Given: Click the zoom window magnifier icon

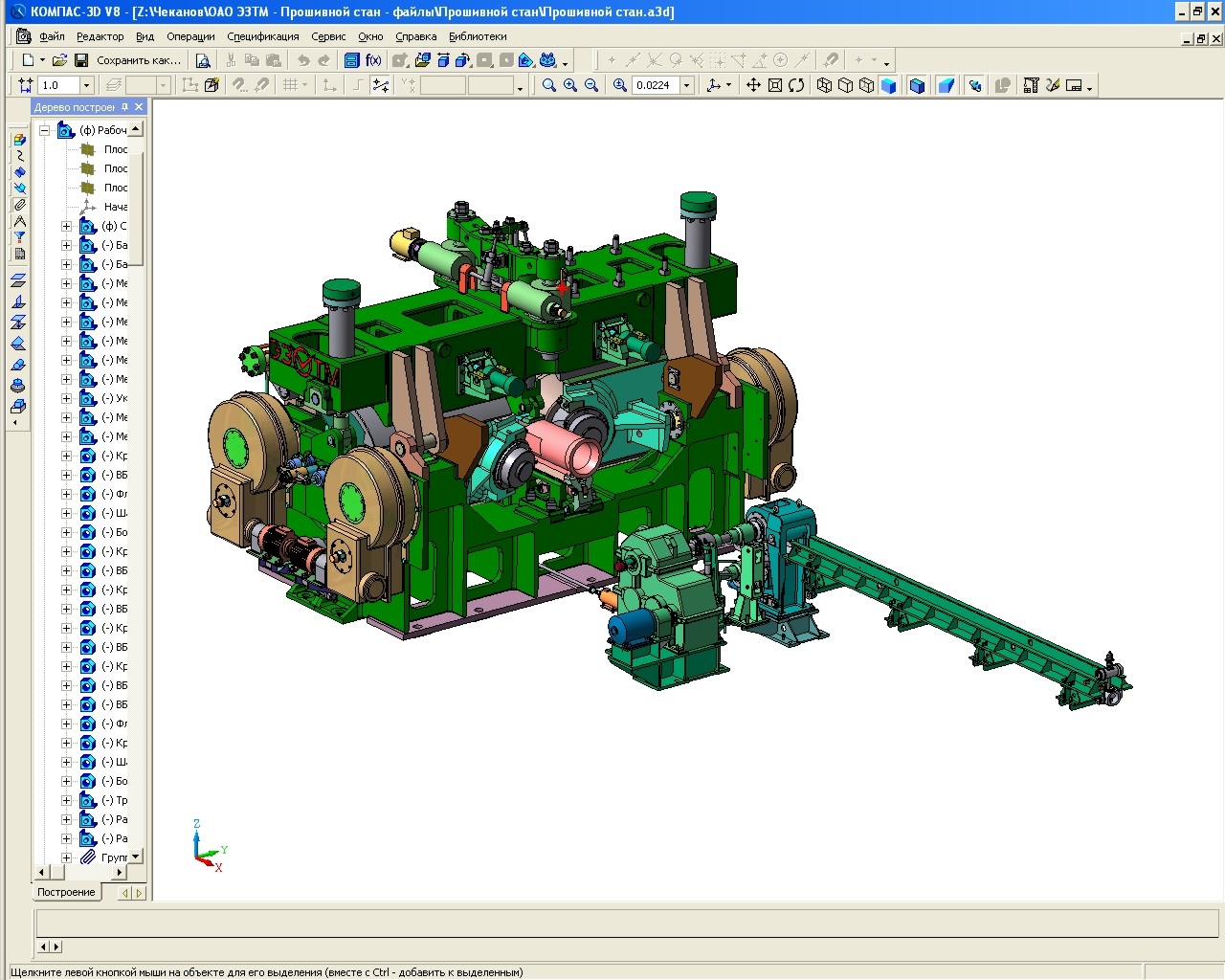Looking at the screenshot, I should (548, 85).
